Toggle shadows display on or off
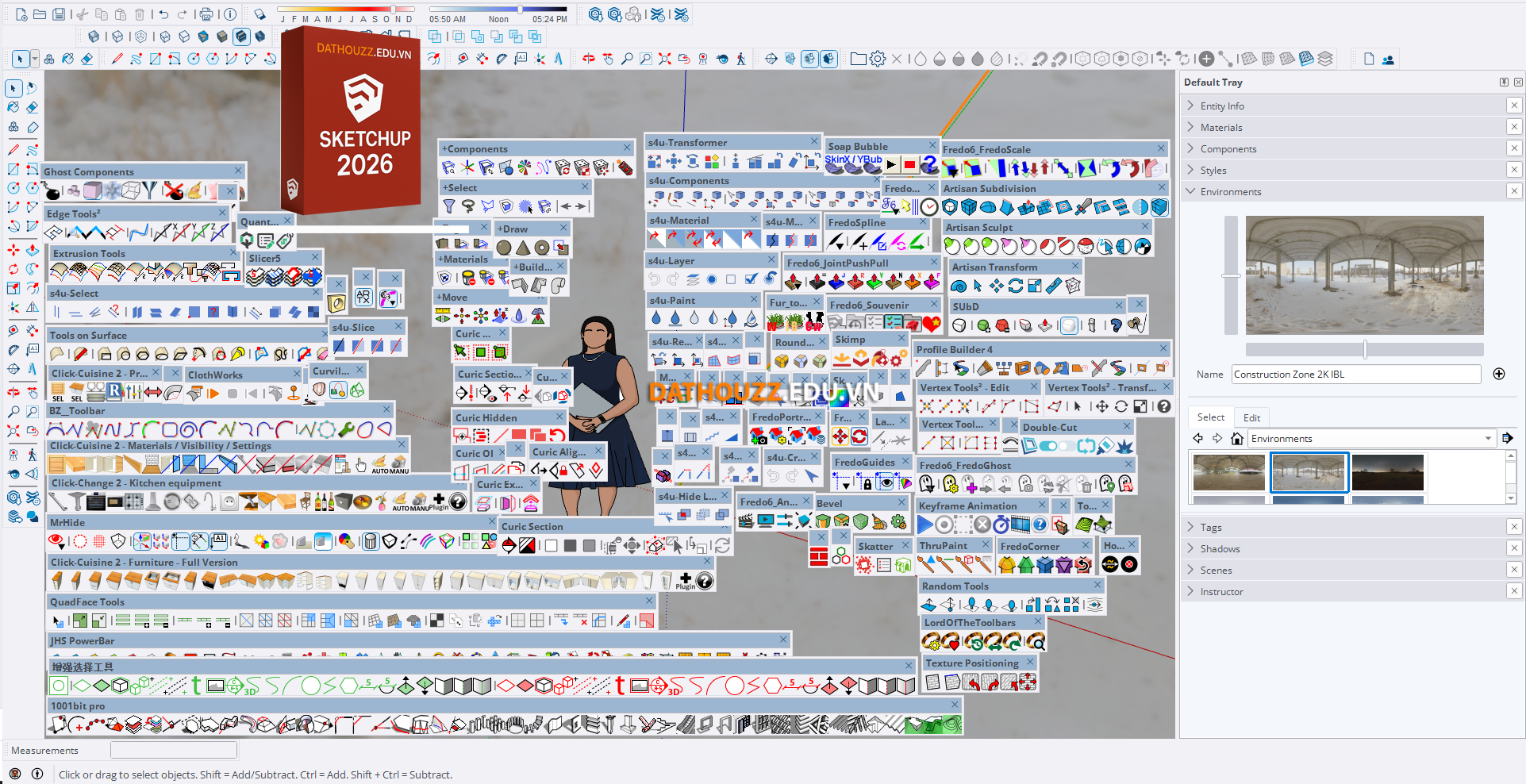Viewport: 1526px width, 784px height. coord(259,14)
